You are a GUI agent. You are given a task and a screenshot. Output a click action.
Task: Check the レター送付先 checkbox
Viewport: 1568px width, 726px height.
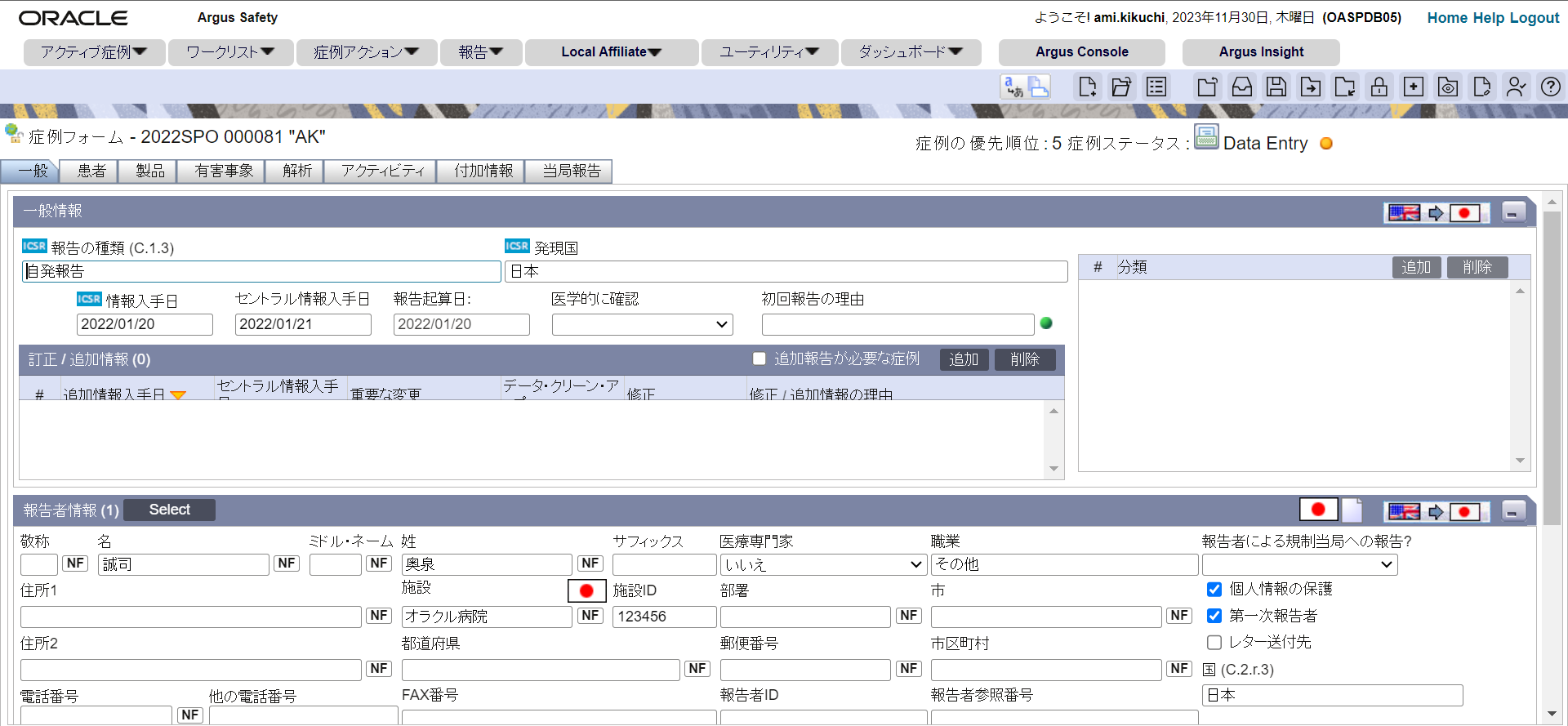tap(1214, 643)
